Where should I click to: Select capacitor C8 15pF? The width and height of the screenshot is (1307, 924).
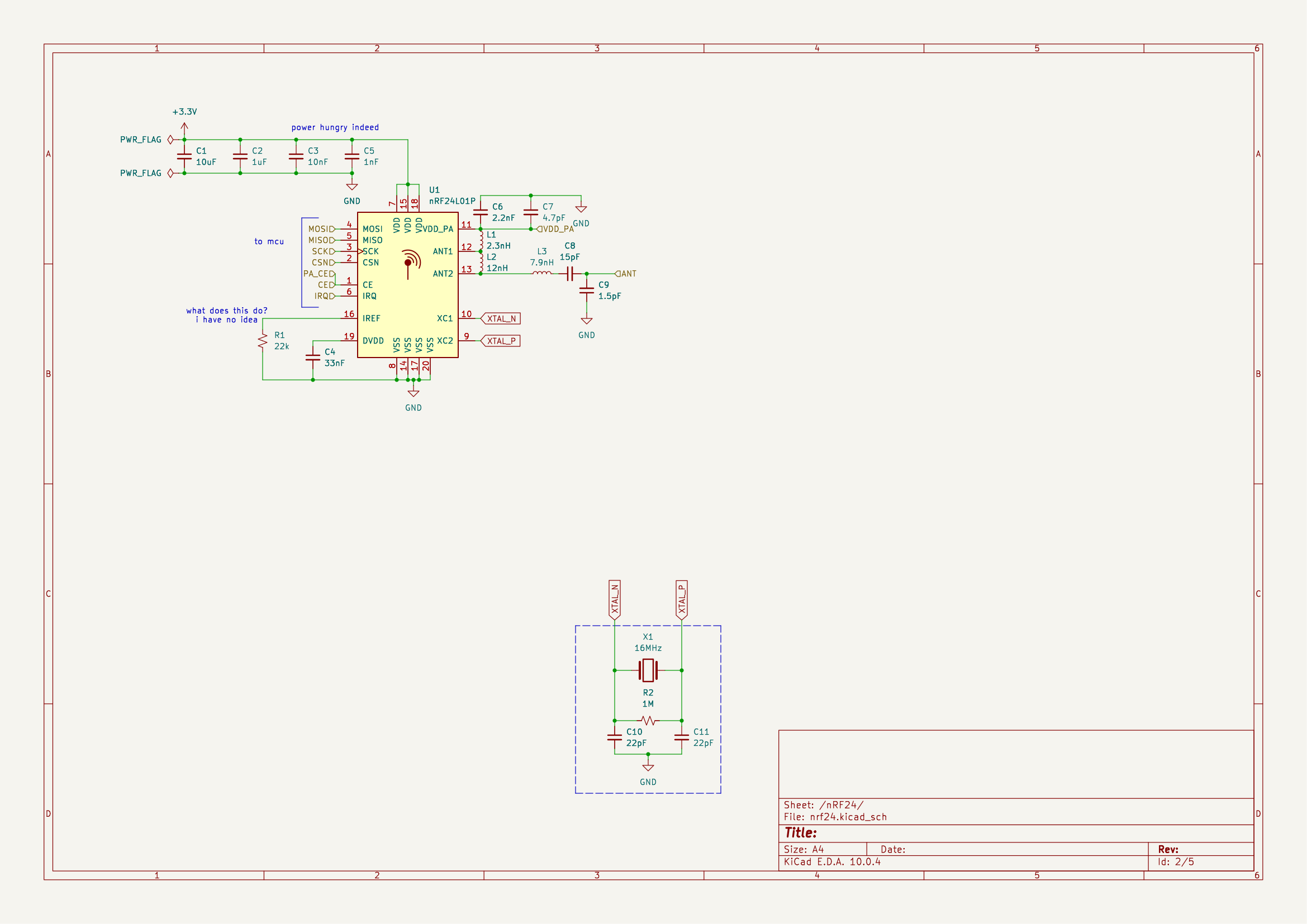point(570,274)
